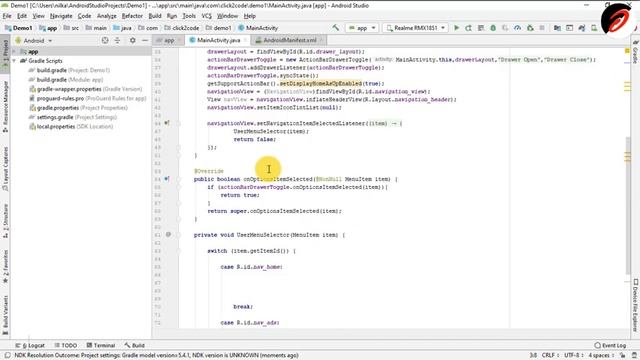Screen dimensions: 640x360
Task: Click tool window toggle icon in bottom-left corner
Action: (x=7, y=355)
